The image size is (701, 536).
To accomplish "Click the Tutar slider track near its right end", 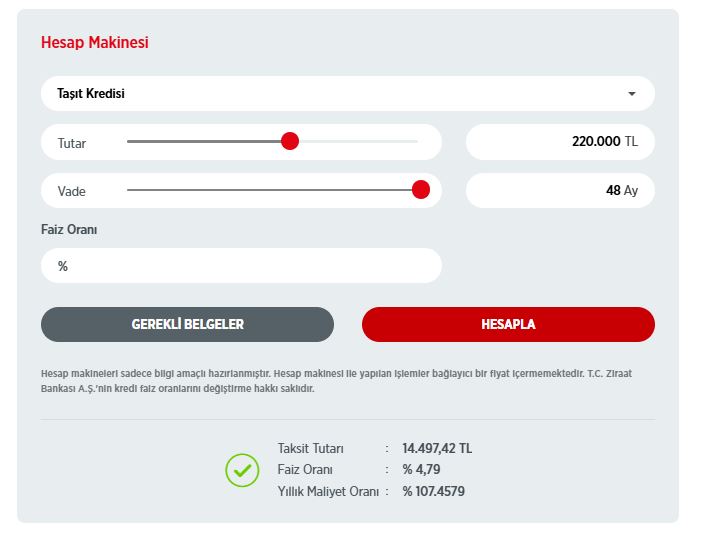I will (400, 142).
